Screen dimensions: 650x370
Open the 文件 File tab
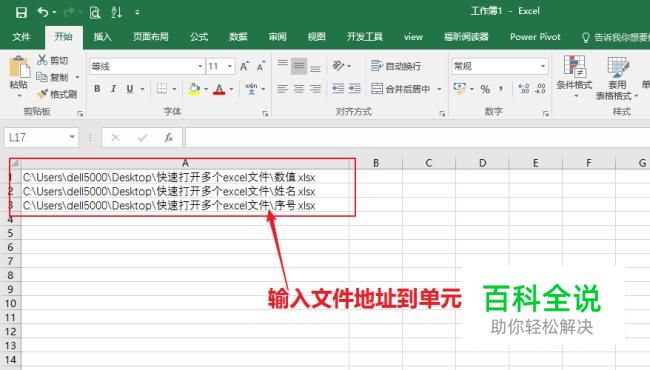pos(21,37)
